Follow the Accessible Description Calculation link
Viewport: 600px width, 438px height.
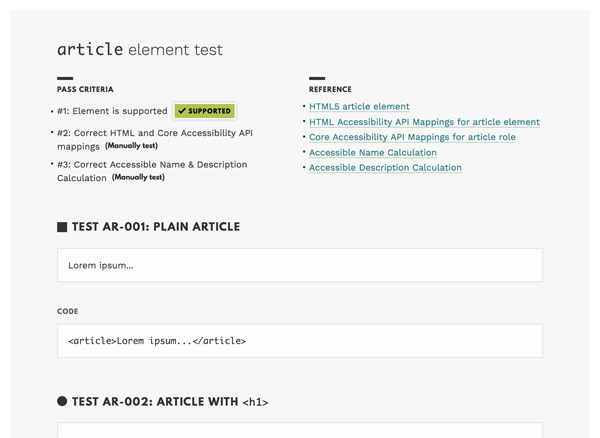point(385,168)
